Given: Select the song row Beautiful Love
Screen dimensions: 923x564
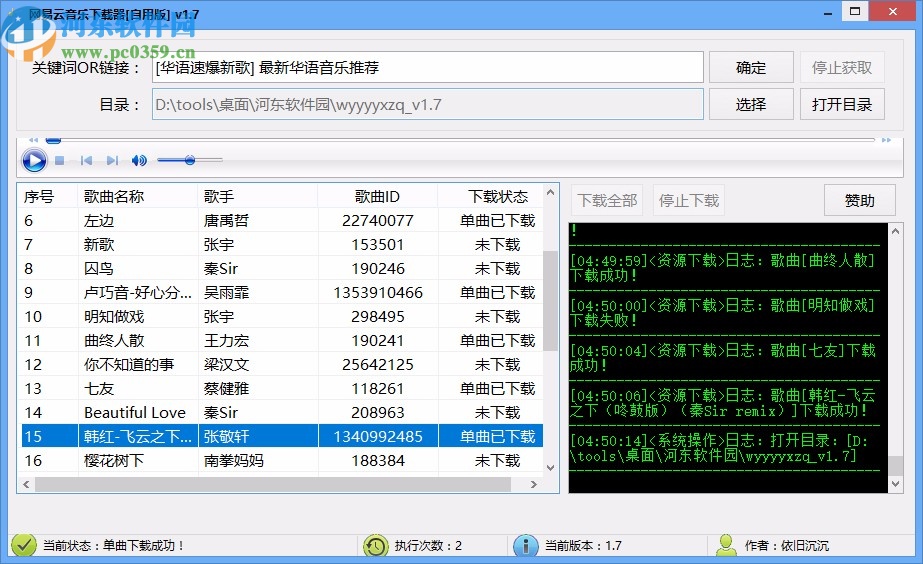Looking at the screenshot, I should pyautogui.click(x=282, y=413).
